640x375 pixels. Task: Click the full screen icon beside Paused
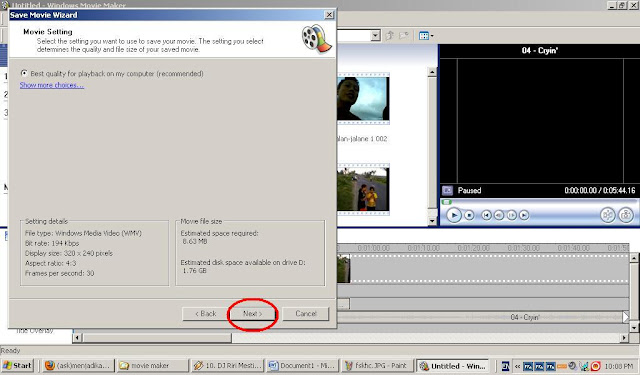(x=447, y=190)
